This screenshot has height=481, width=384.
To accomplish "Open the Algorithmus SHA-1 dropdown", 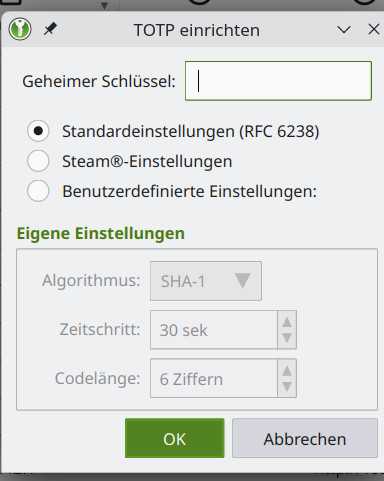I will point(206,281).
